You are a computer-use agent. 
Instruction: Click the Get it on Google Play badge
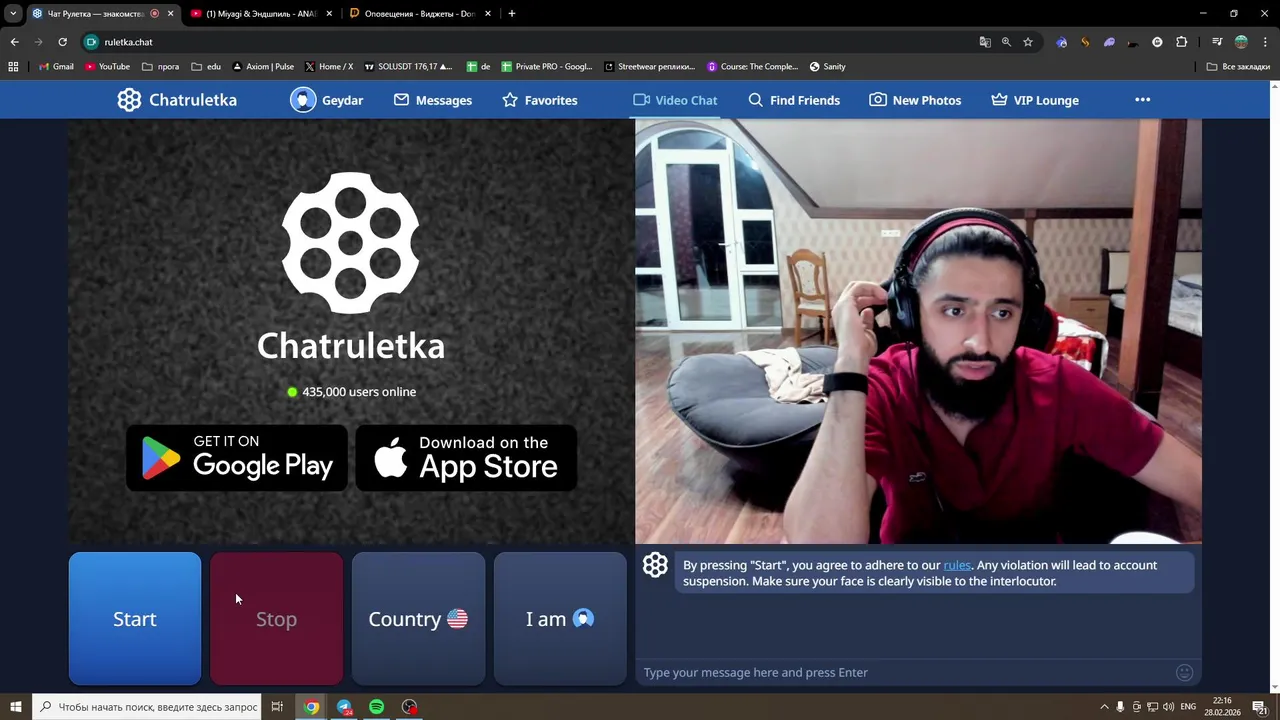[x=237, y=458]
